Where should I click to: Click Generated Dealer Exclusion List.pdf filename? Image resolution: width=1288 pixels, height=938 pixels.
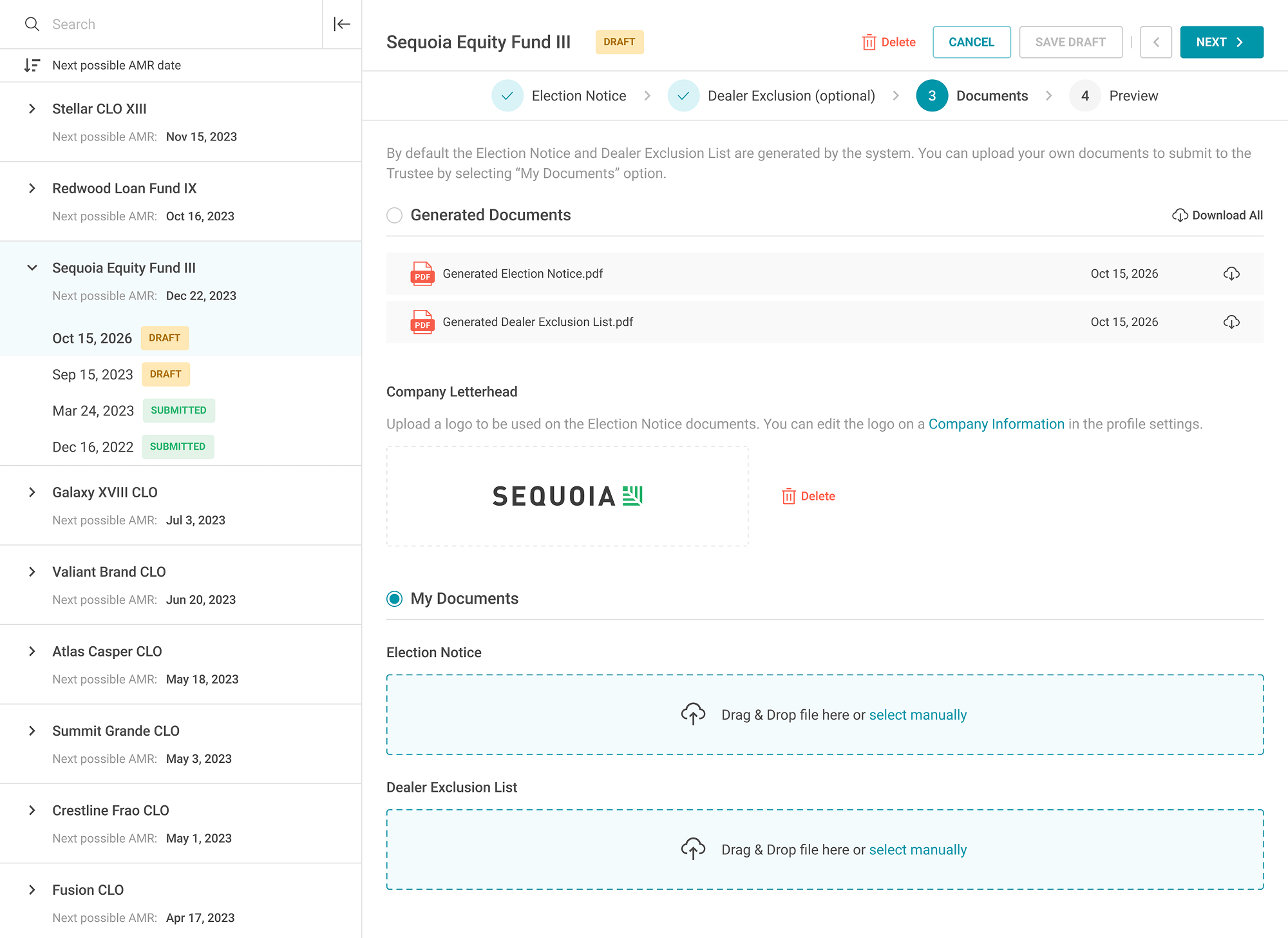[x=538, y=322]
